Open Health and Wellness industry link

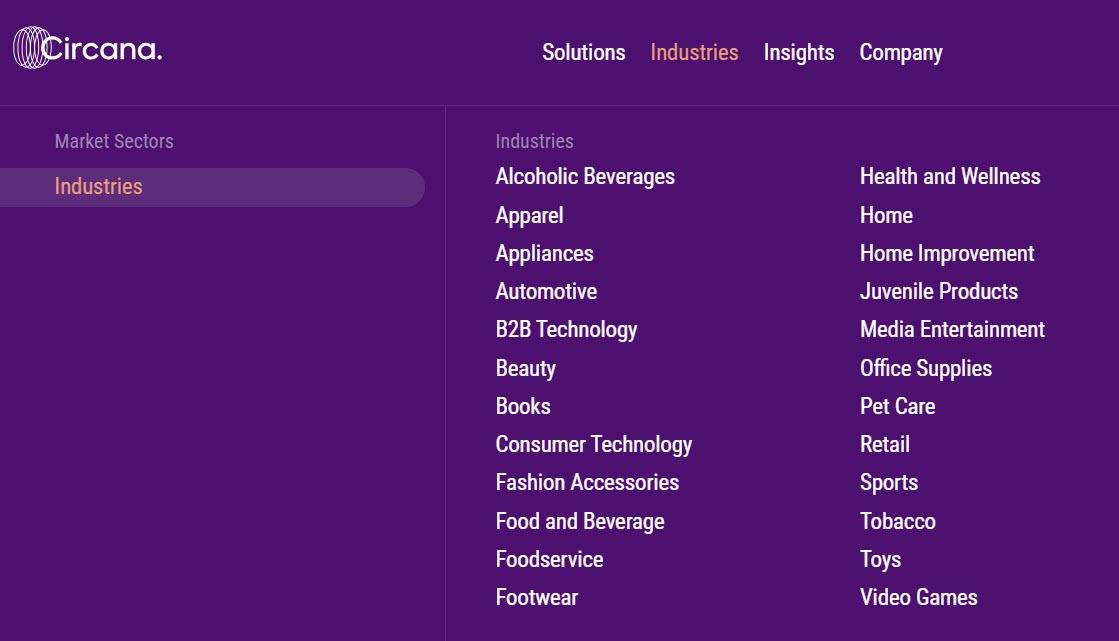pos(950,176)
